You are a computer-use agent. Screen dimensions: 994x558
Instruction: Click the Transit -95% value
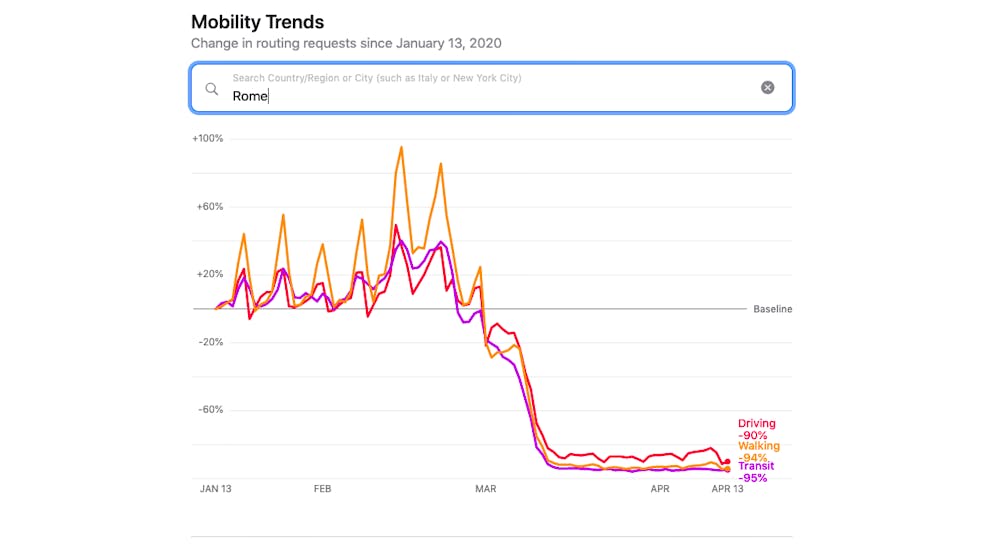[752, 478]
